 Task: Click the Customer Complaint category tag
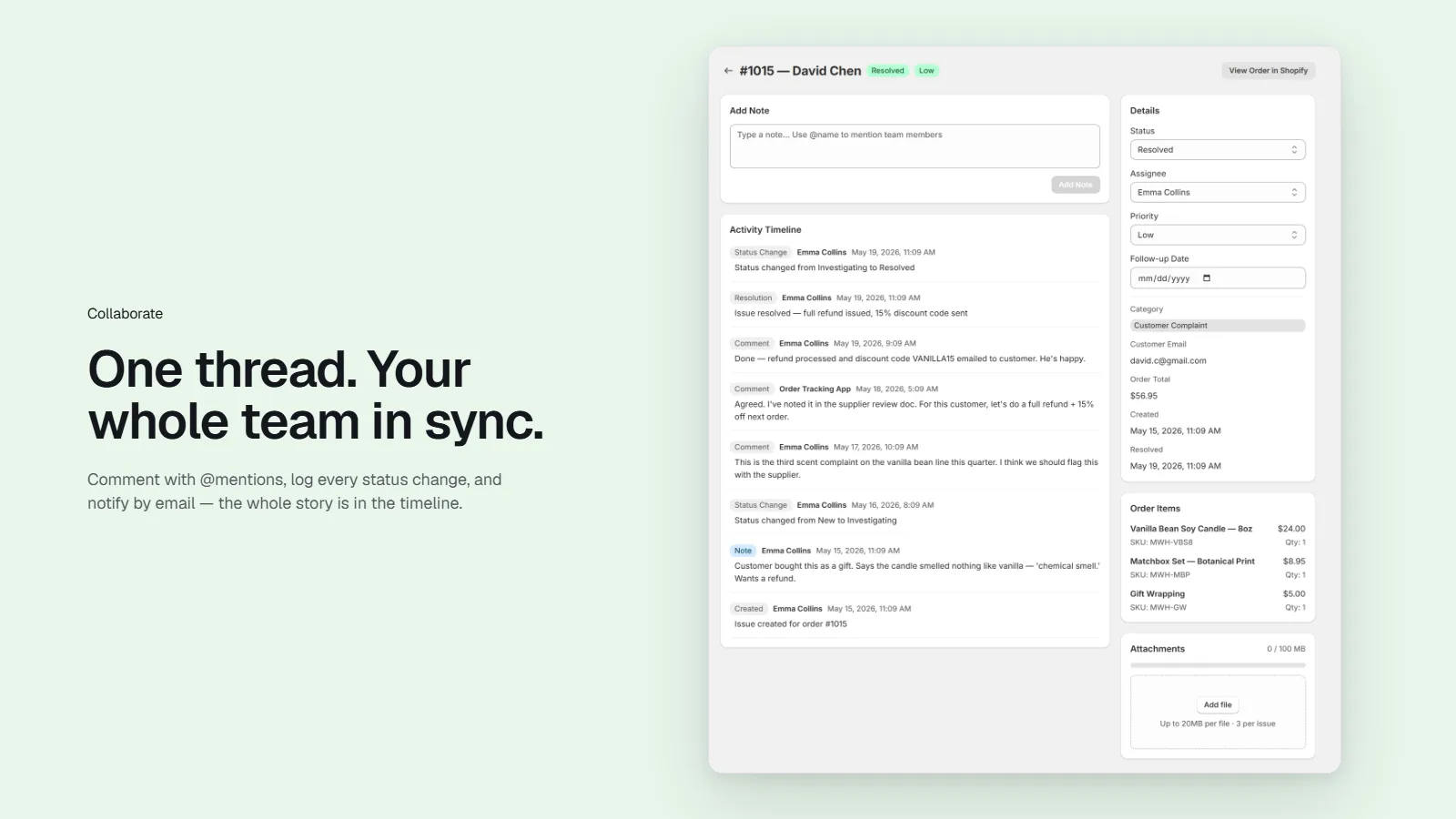(1218, 326)
